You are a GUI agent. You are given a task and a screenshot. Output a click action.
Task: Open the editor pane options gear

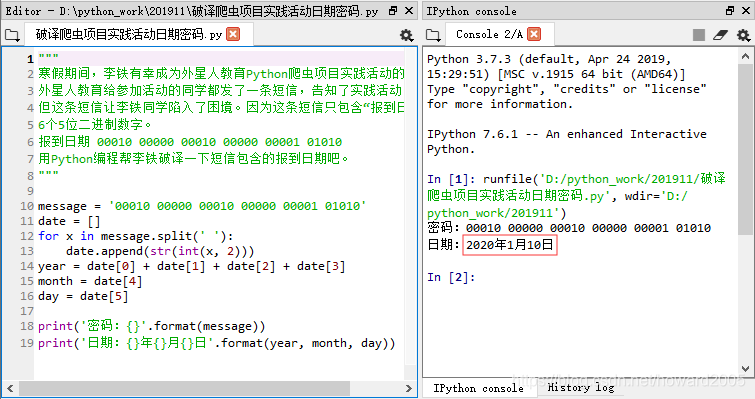tap(407, 35)
